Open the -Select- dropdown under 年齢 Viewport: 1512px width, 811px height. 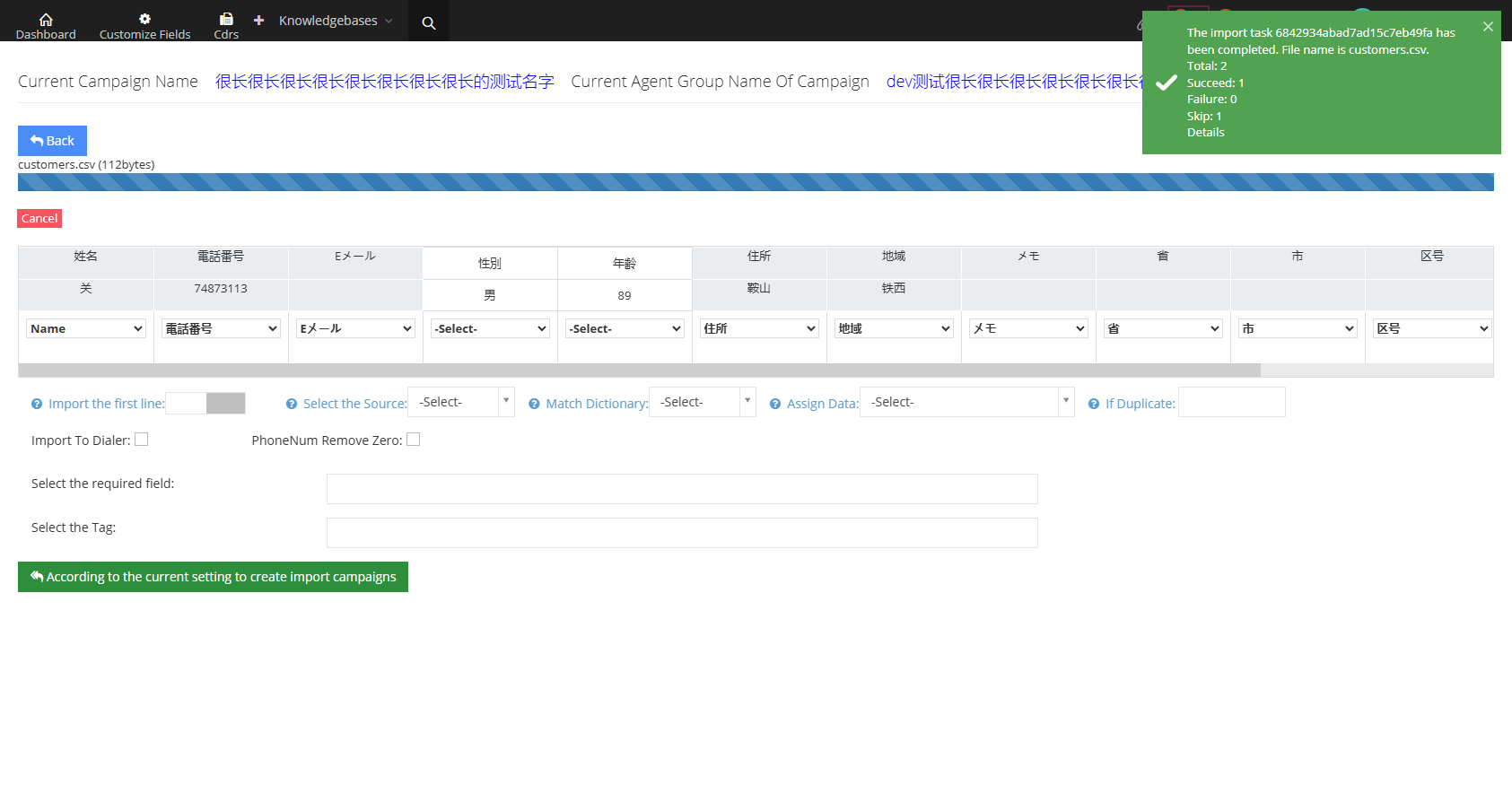click(625, 328)
